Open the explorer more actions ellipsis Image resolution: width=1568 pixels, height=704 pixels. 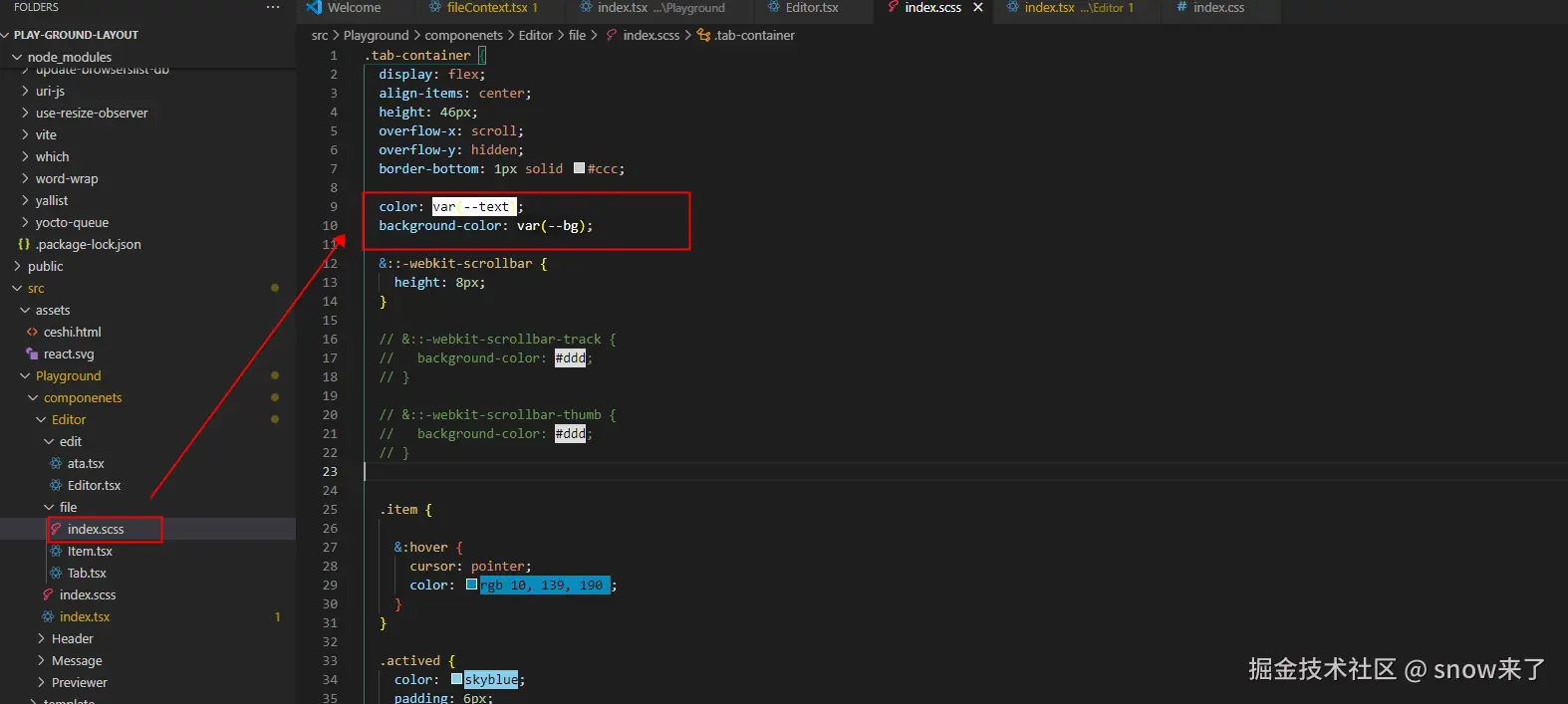(x=272, y=7)
